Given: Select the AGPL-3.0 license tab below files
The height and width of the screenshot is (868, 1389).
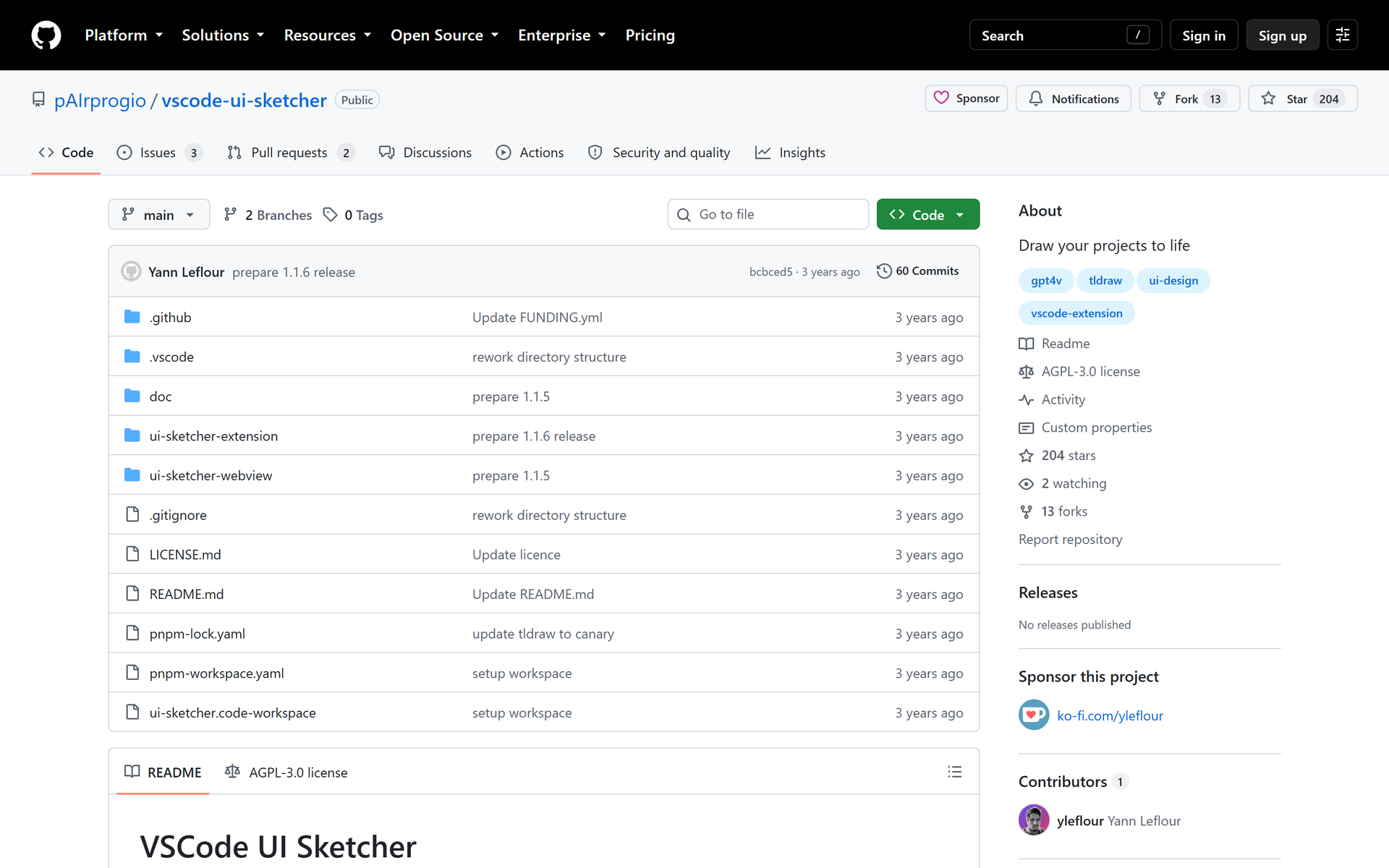Looking at the screenshot, I should 286,772.
